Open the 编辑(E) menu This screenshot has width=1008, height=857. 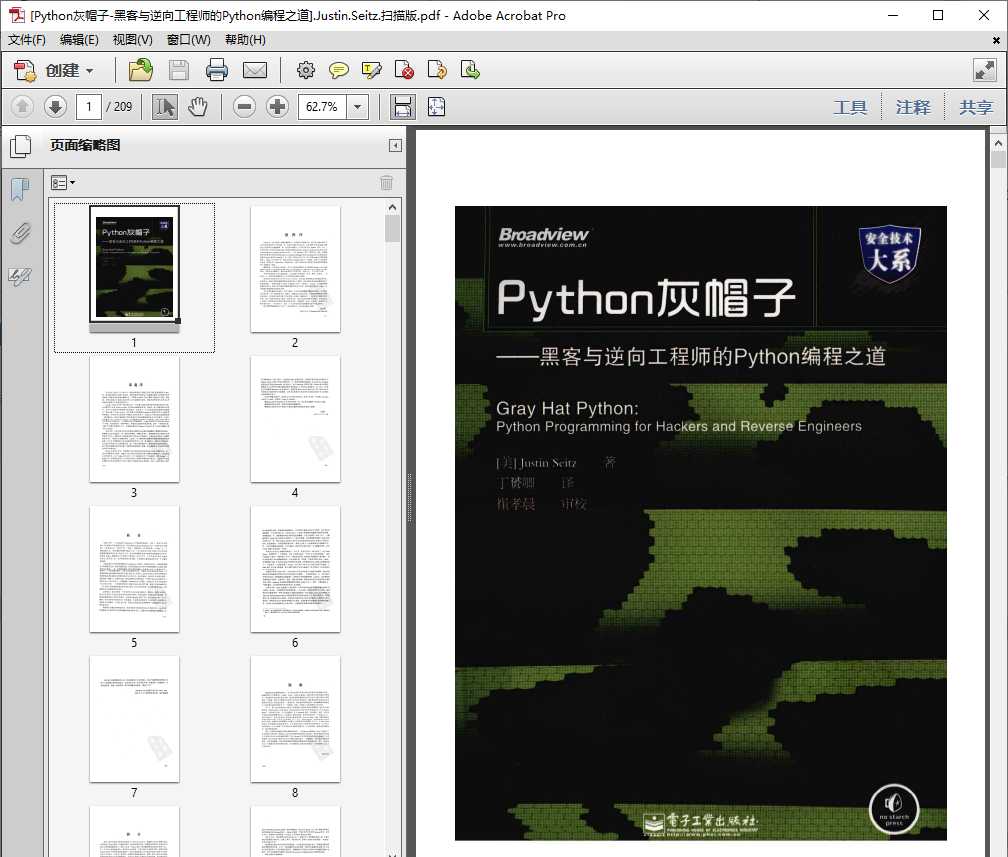tap(79, 40)
